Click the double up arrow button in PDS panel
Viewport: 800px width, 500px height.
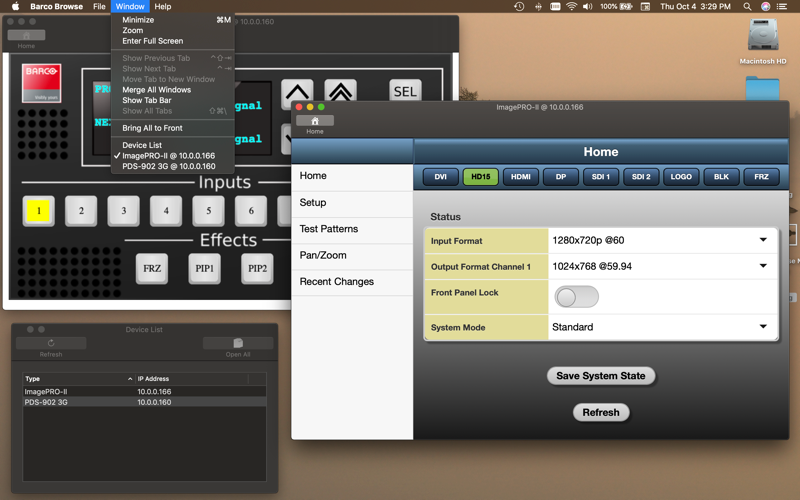point(340,92)
